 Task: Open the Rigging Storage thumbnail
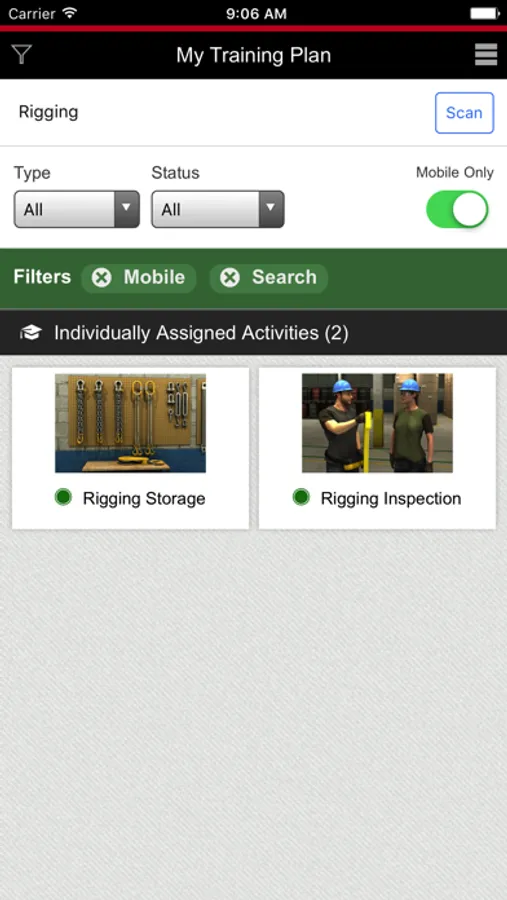coord(130,424)
